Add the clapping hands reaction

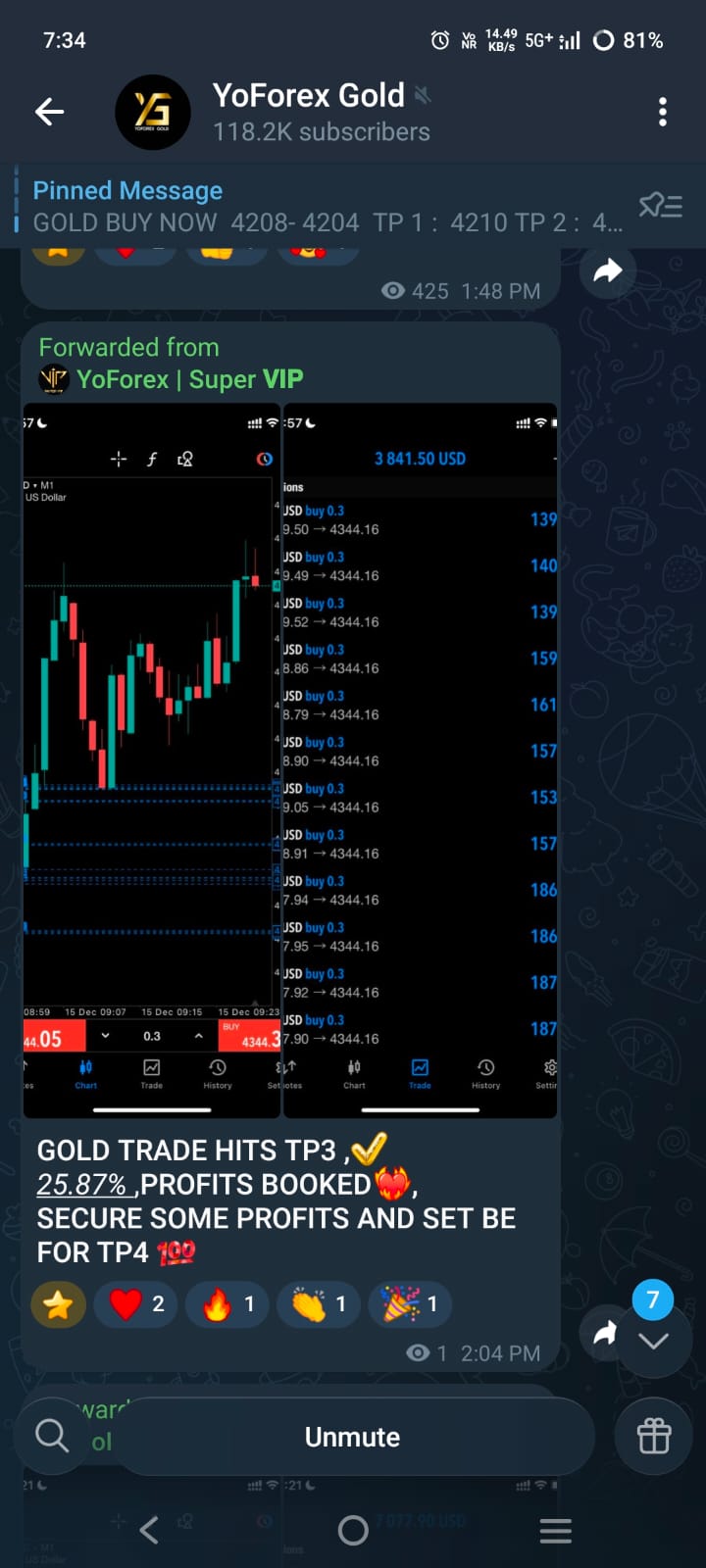[320, 1304]
